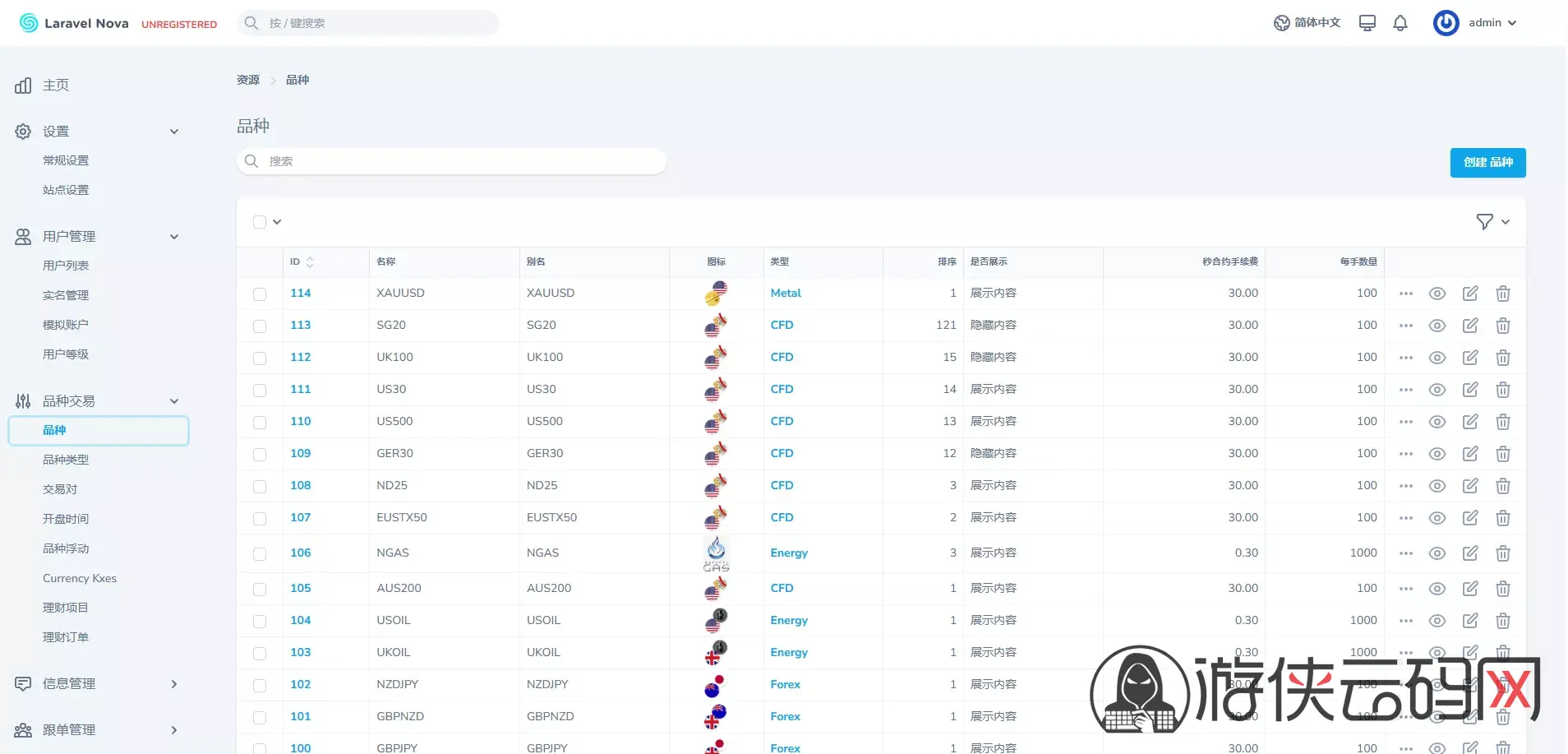Expand the admin user dropdown
The height and width of the screenshot is (754, 1568).
pyautogui.click(x=1476, y=23)
